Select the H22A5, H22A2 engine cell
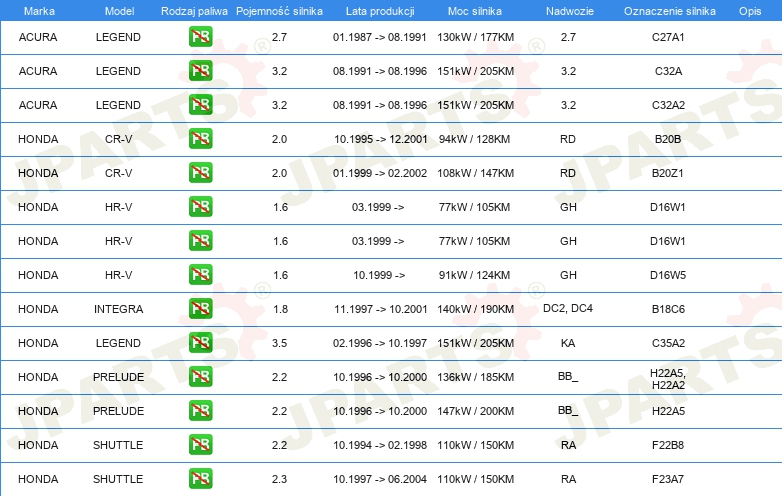The height and width of the screenshot is (496, 782). click(x=668, y=379)
